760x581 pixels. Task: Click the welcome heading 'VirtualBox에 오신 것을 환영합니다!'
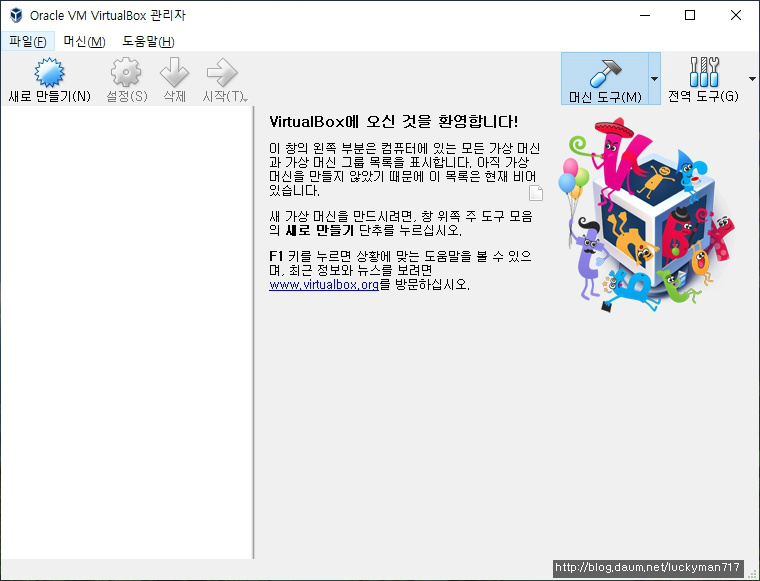point(394,121)
